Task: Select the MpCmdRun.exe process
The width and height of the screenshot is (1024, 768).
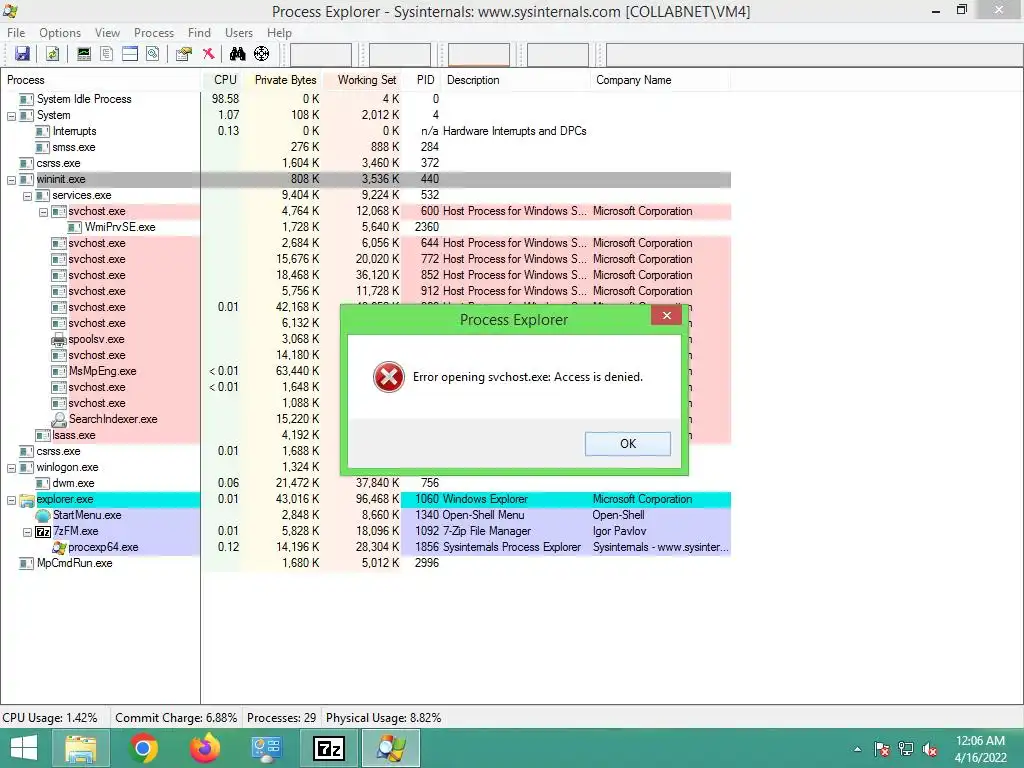Action: [x=74, y=563]
